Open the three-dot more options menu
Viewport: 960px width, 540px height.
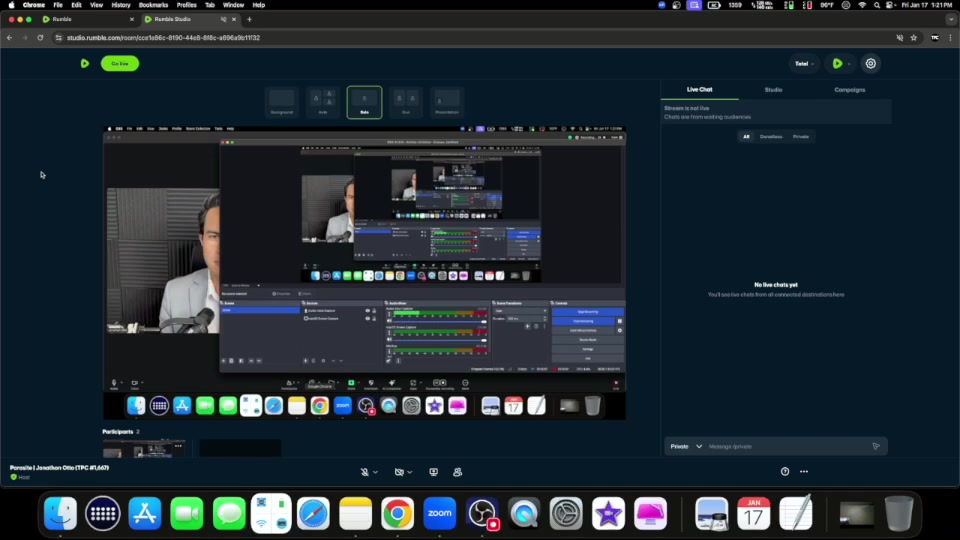(x=804, y=471)
